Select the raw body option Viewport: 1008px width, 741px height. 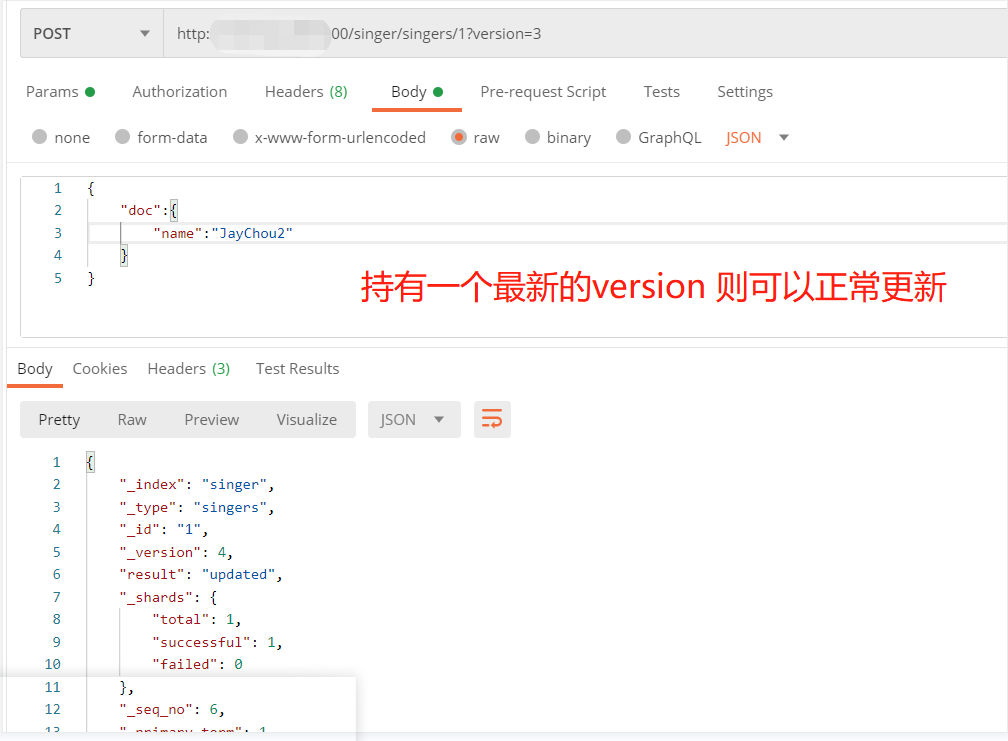pyautogui.click(x=475, y=138)
